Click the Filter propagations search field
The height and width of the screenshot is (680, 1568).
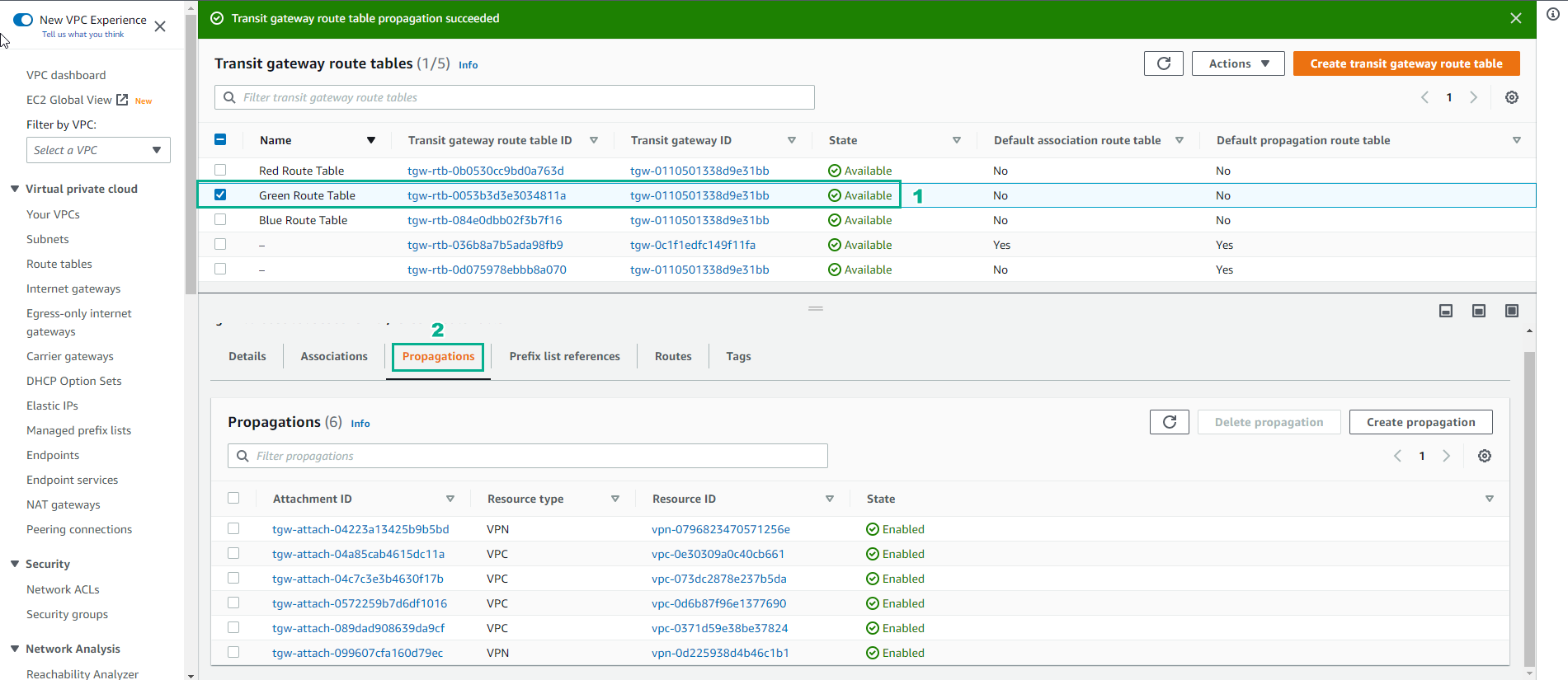coord(528,456)
